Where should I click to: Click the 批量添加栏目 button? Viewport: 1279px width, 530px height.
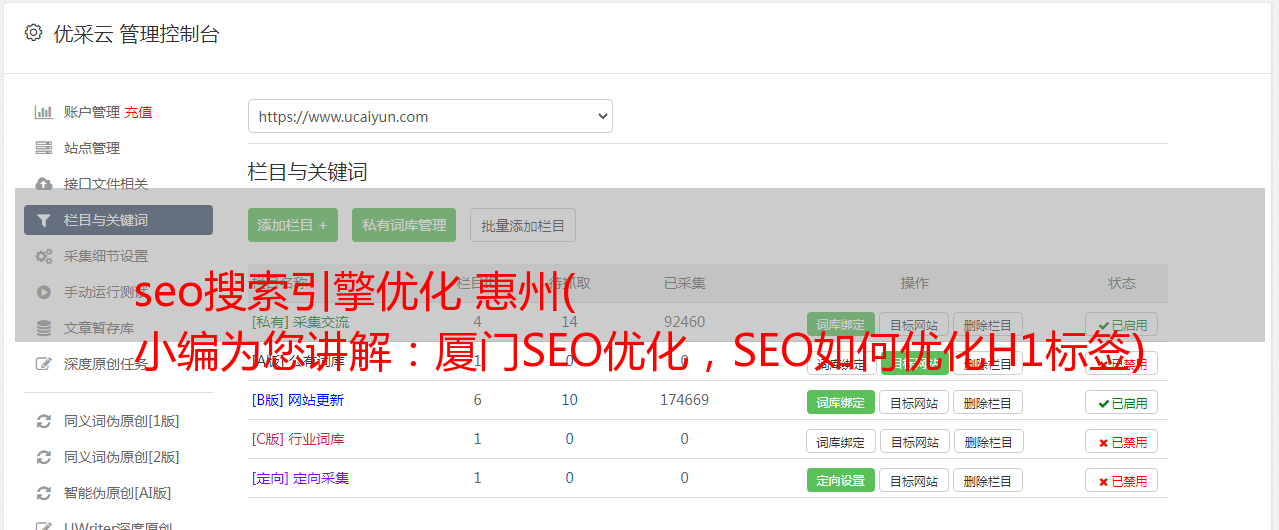coord(523,225)
